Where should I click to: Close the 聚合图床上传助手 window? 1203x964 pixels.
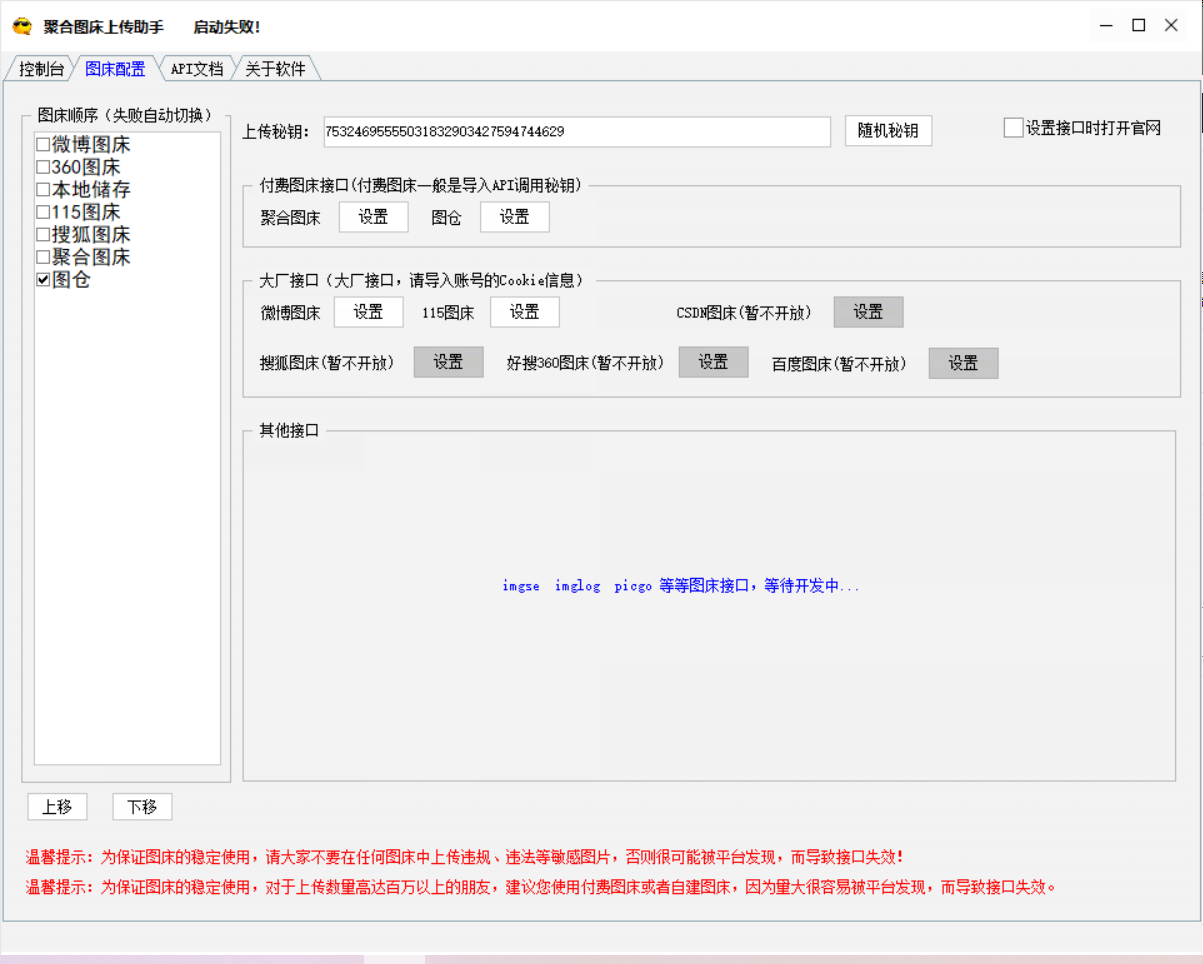pos(1171,26)
